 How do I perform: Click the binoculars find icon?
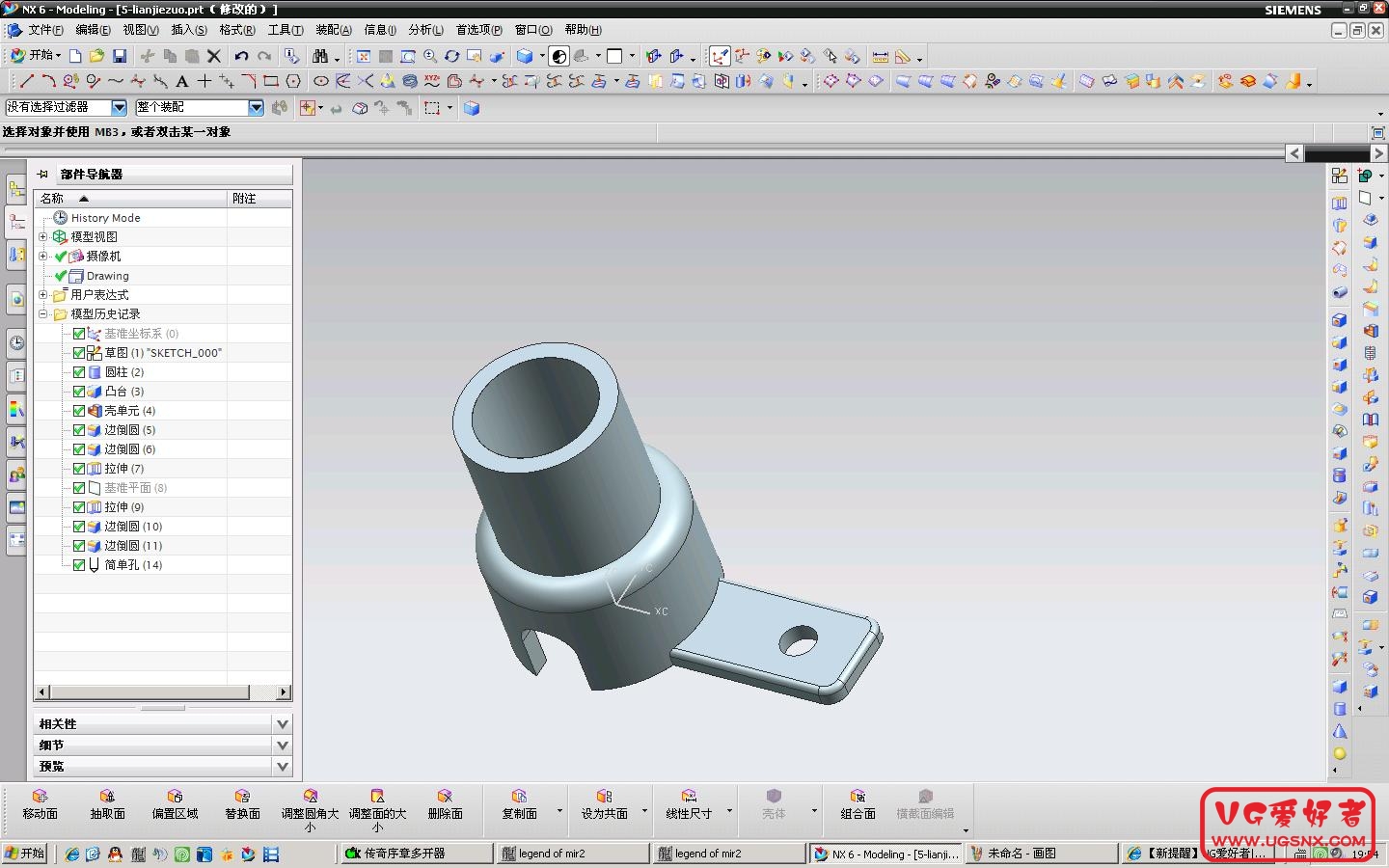click(320, 56)
